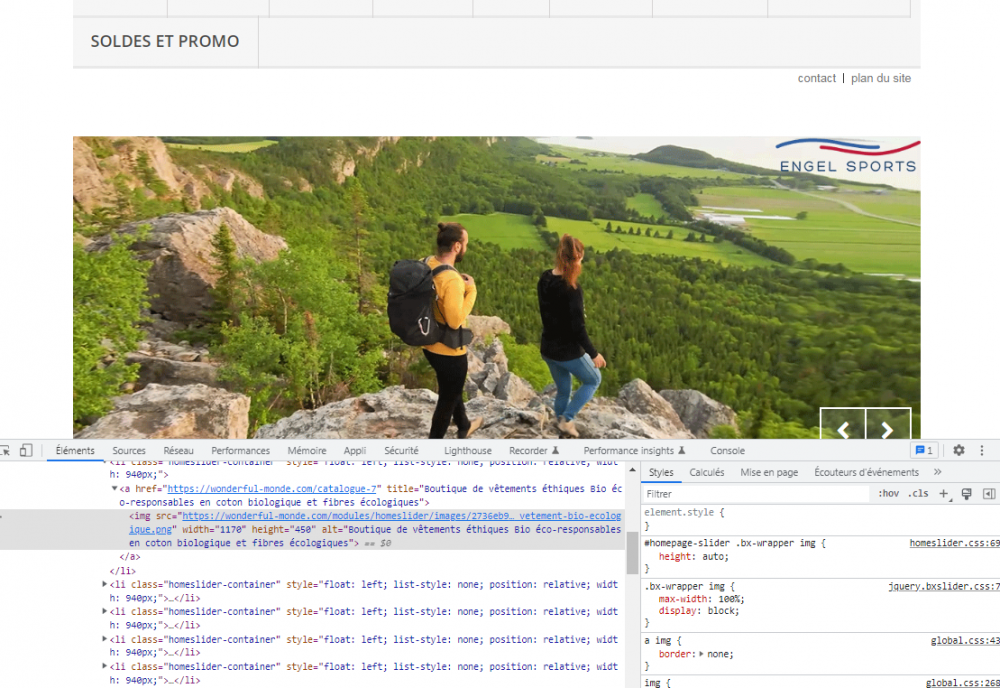The image size is (1000, 688).
Task: Open the homeslider.css source link
Action: (x=954, y=543)
